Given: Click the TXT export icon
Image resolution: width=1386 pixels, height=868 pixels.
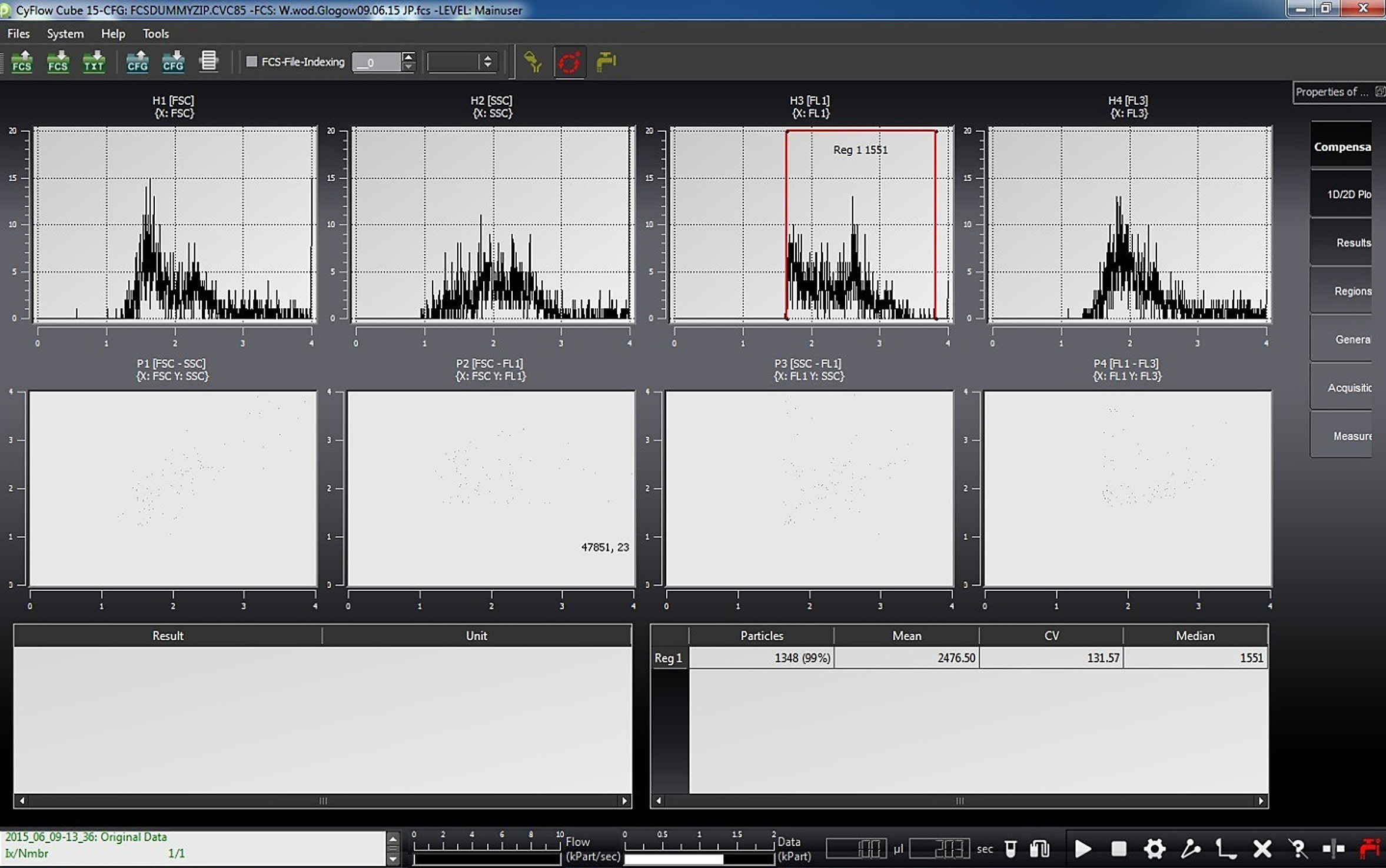Looking at the screenshot, I should [x=94, y=61].
